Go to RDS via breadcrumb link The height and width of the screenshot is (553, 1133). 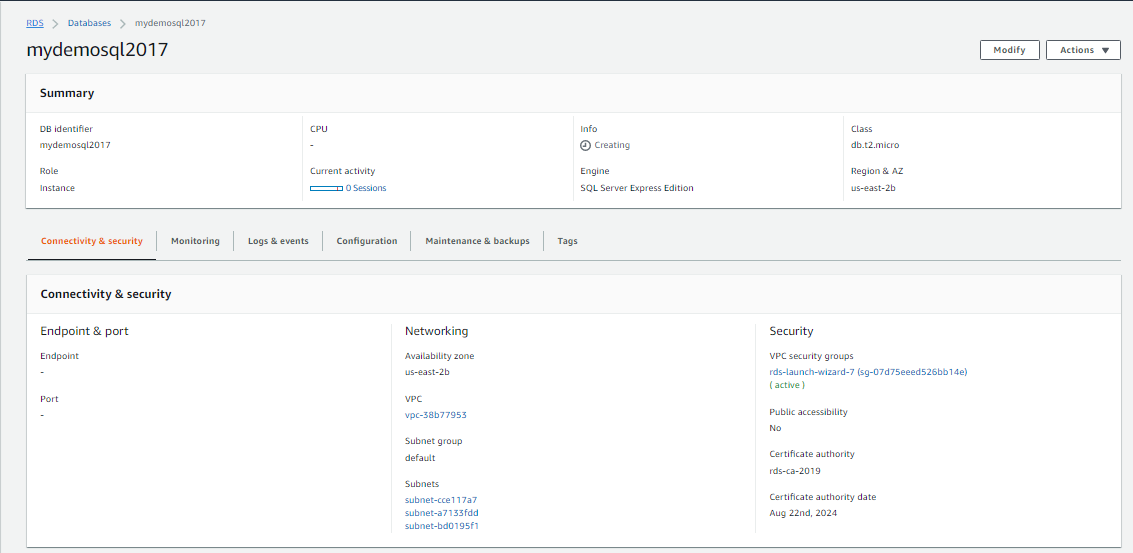pyautogui.click(x=34, y=23)
